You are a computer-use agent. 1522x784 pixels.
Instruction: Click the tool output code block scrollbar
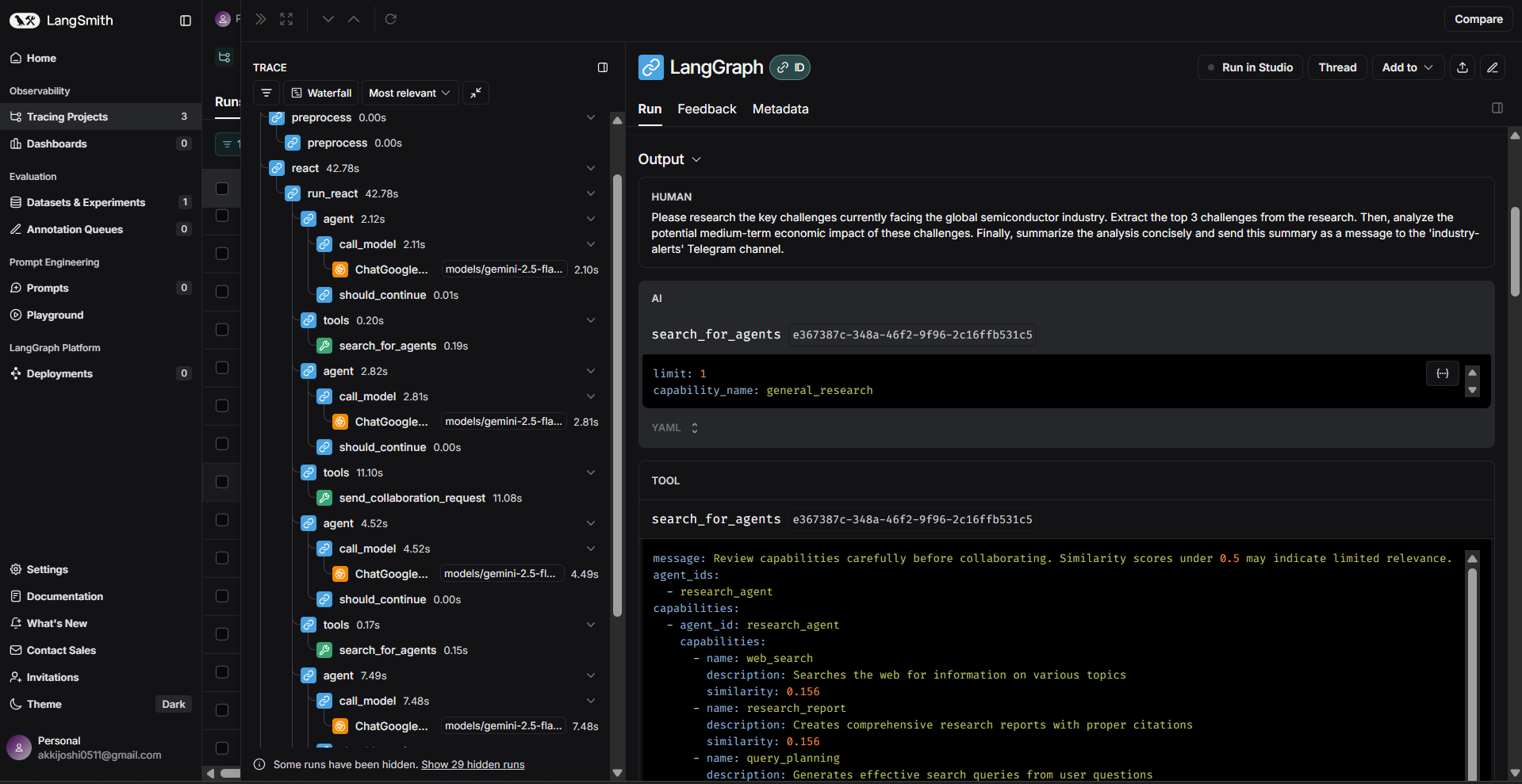(x=1472, y=674)
